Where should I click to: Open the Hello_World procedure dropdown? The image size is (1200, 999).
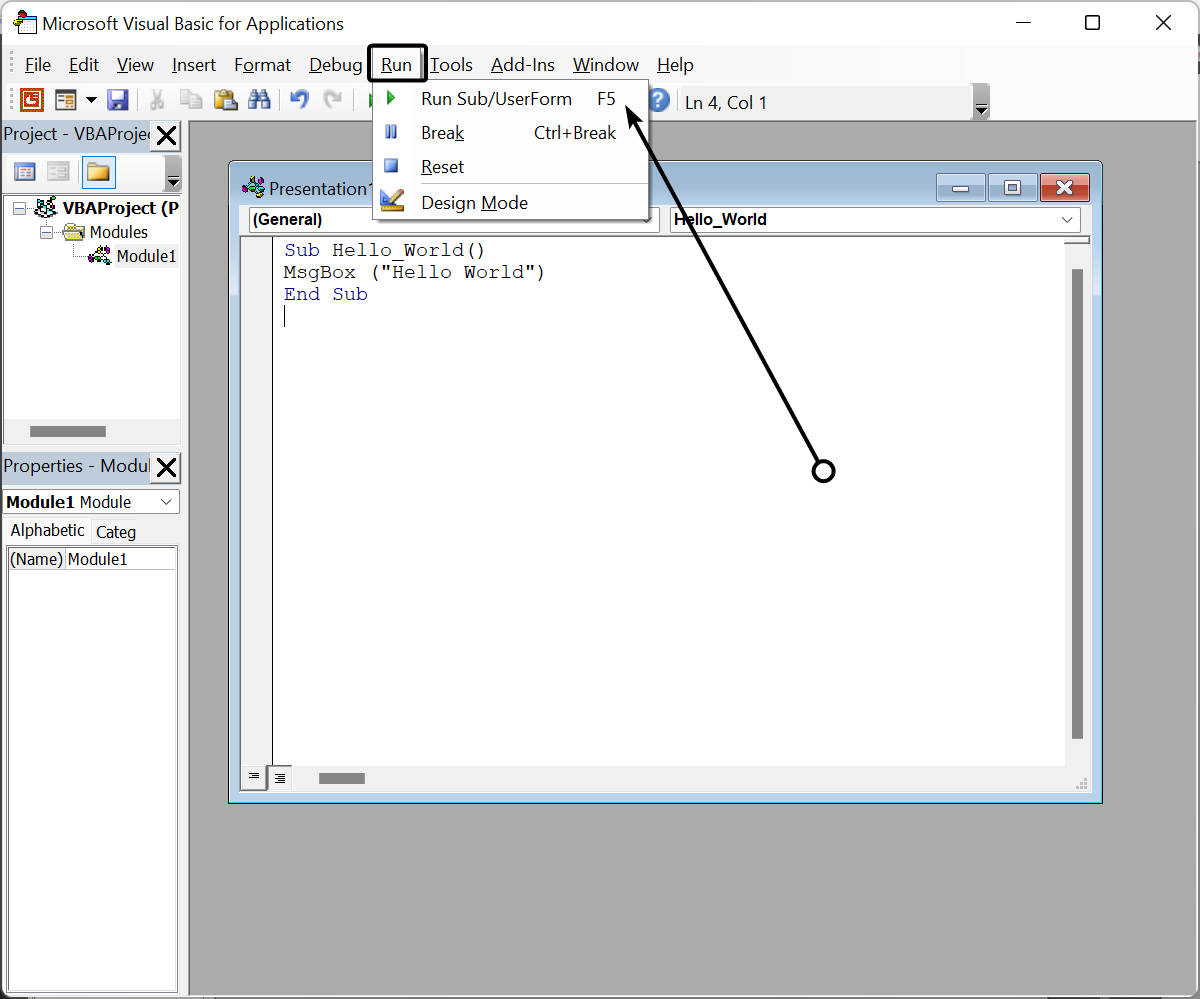click(x=1067, y=220)
